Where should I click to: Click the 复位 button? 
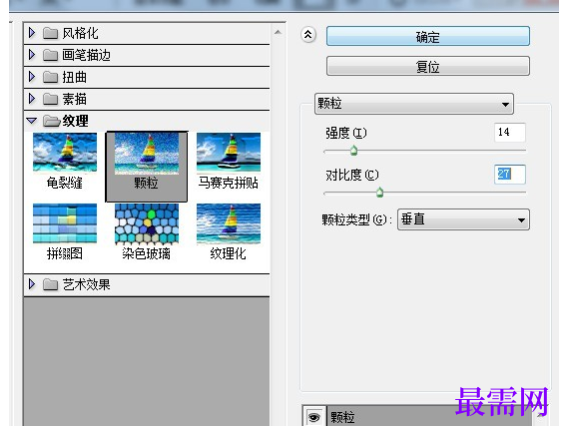tap(428, 66)
